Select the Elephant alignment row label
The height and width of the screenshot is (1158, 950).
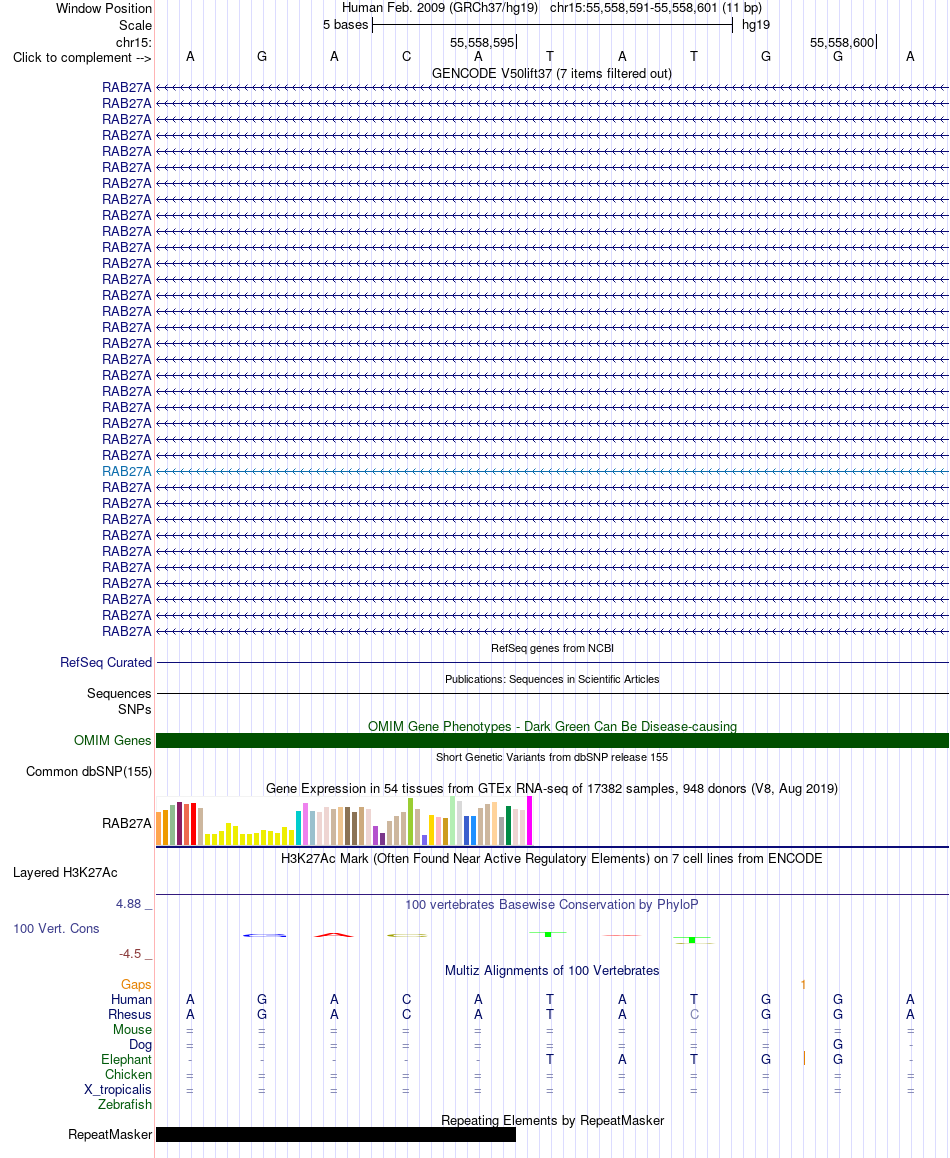pyautogui.click(x=126, y=1059)
